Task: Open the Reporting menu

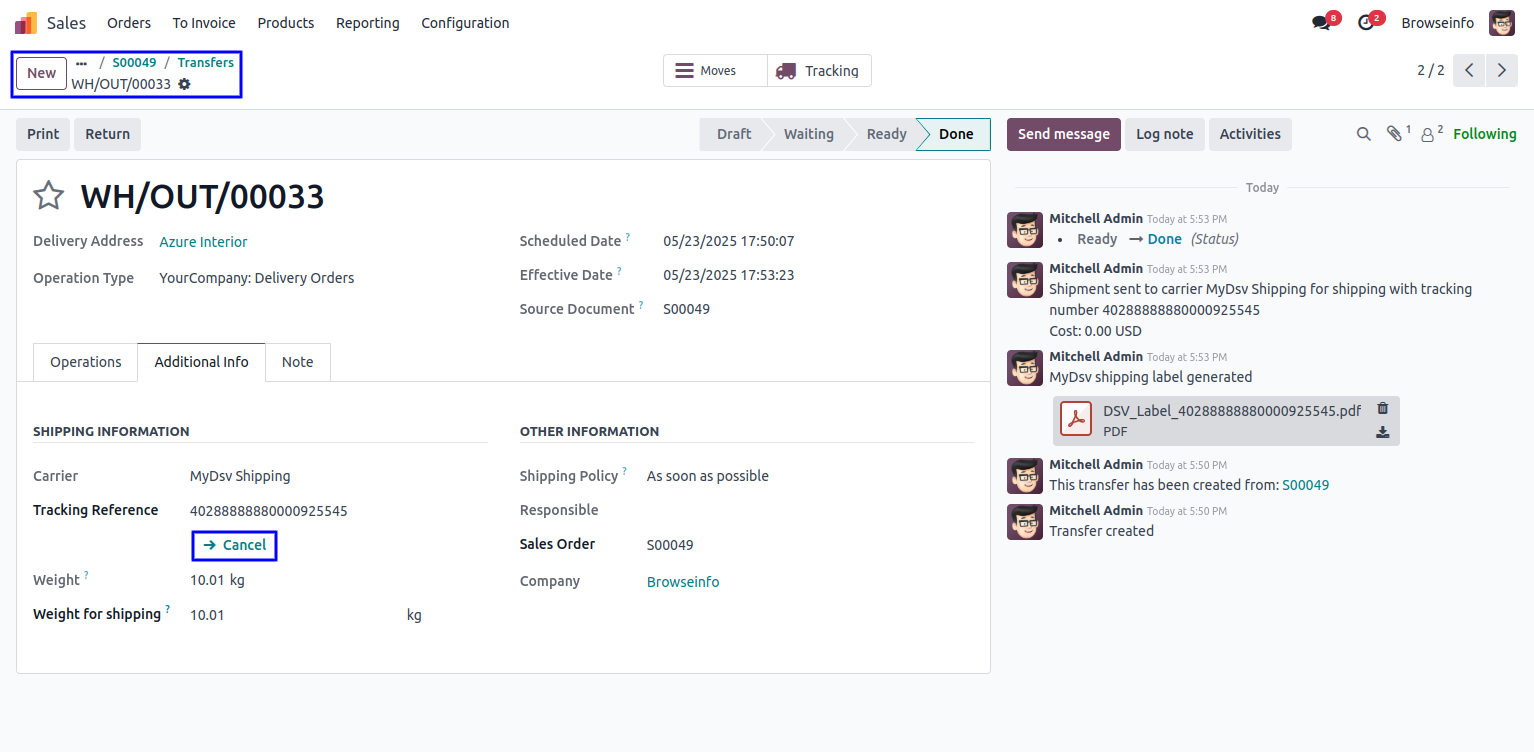Action: point(367,23)
